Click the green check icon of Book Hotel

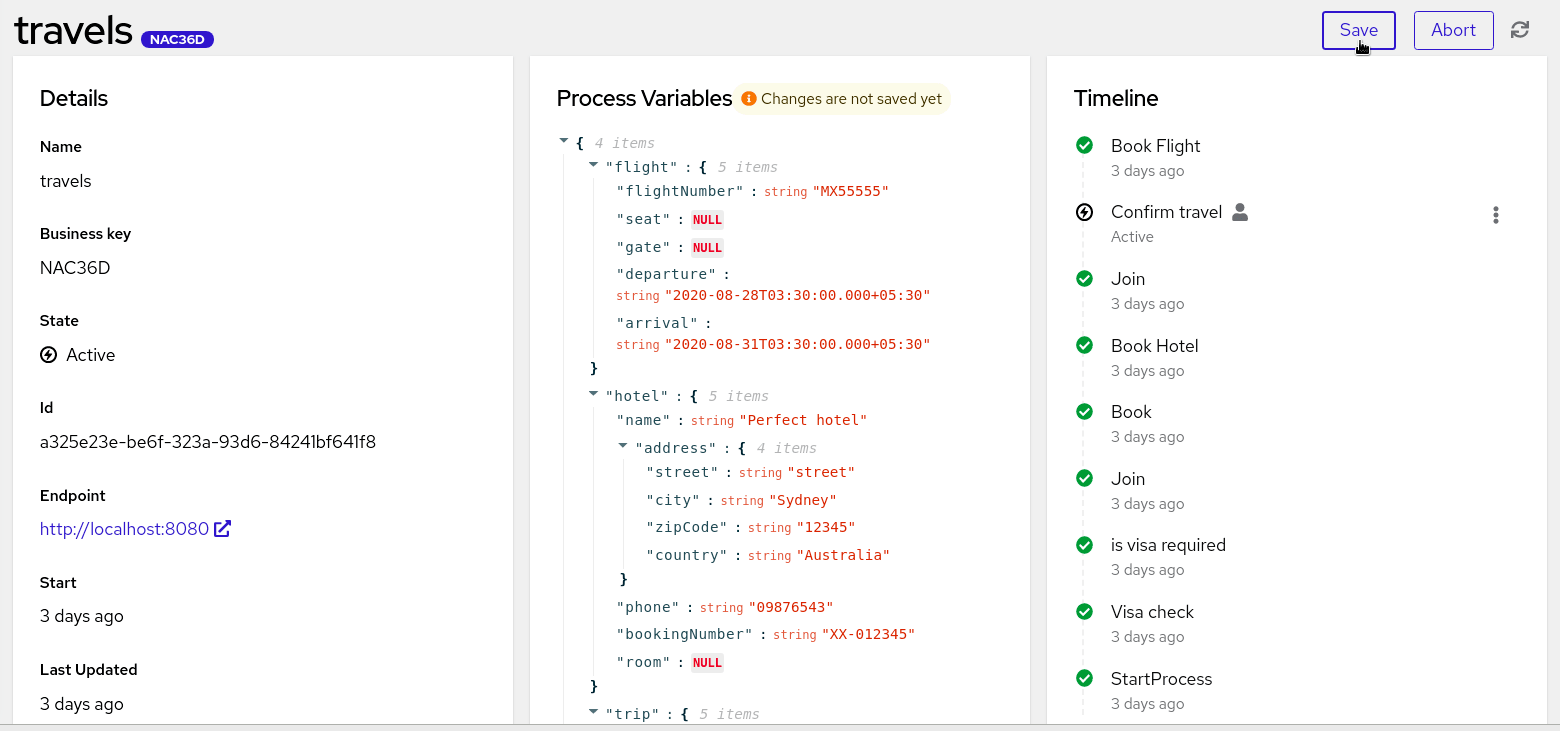point(1084,346)
